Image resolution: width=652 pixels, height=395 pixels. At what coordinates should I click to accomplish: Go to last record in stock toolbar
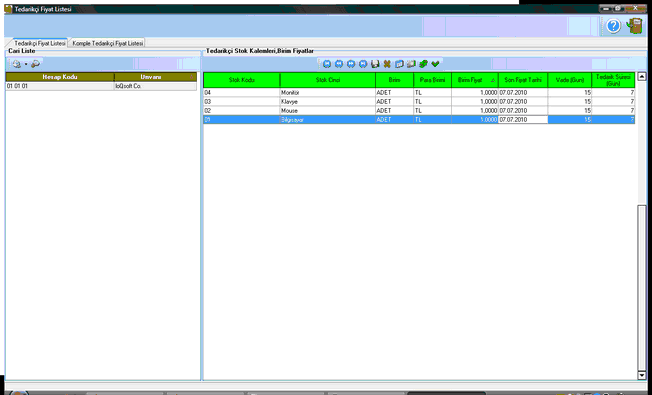(363, 64)
